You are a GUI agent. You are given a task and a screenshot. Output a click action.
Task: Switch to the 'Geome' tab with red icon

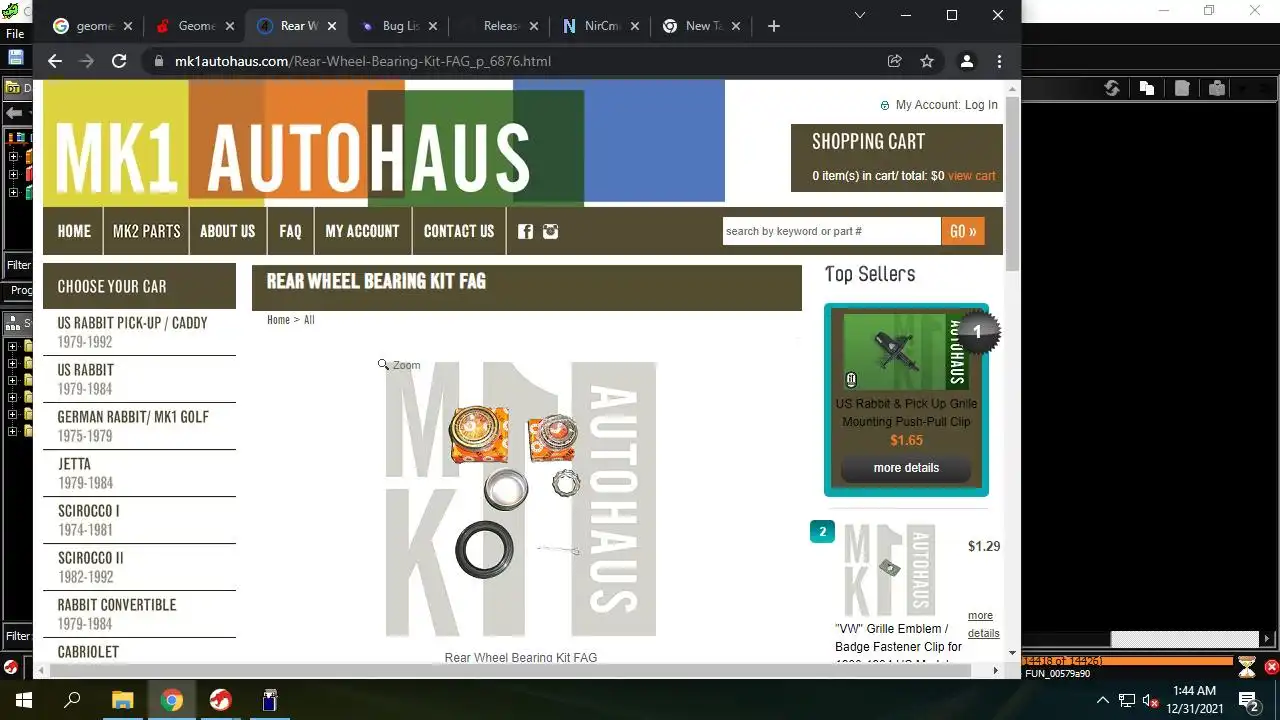click(x=194, y=26)
